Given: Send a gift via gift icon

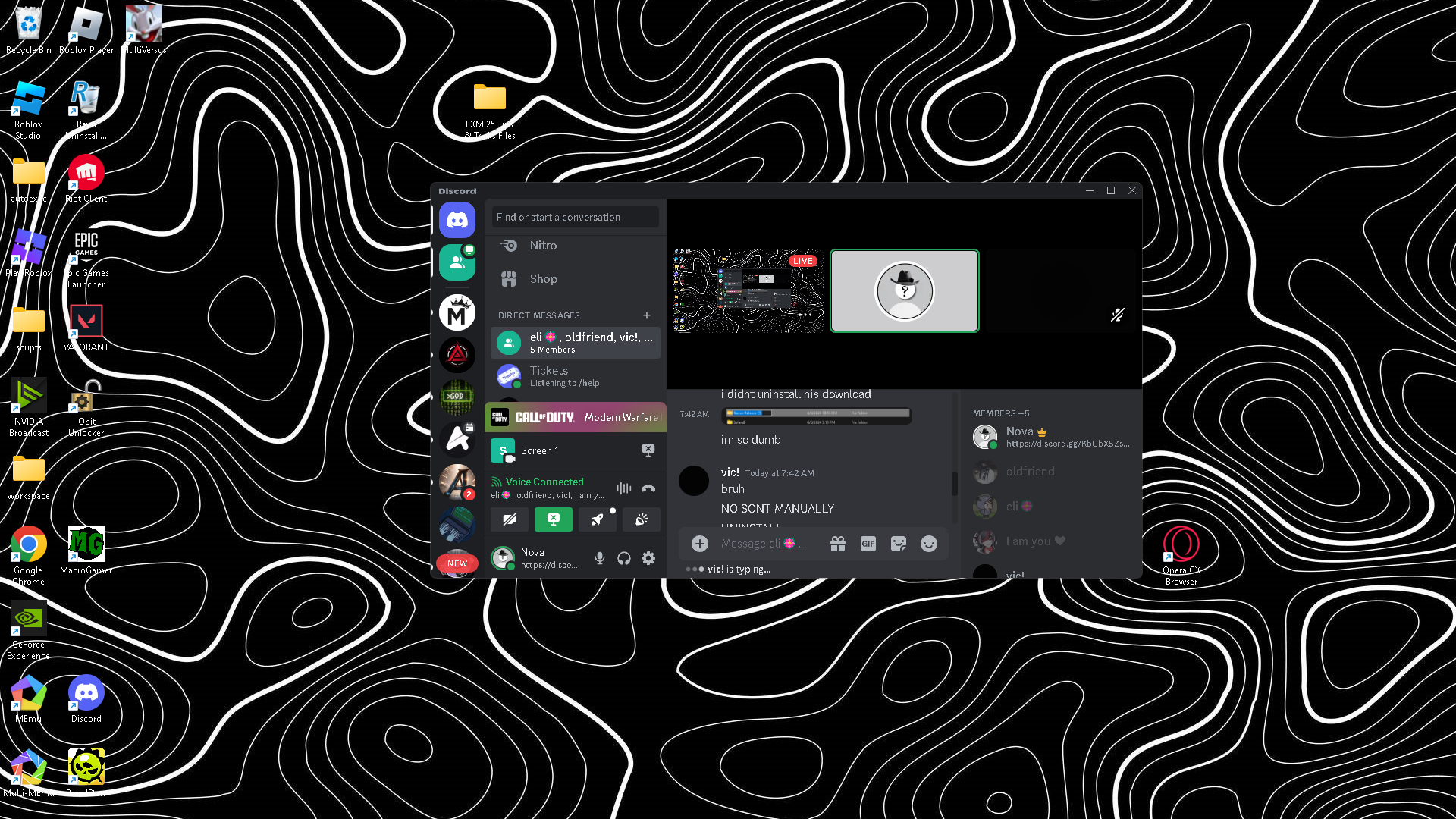Looking at the screenshot, I should (838, 544).
